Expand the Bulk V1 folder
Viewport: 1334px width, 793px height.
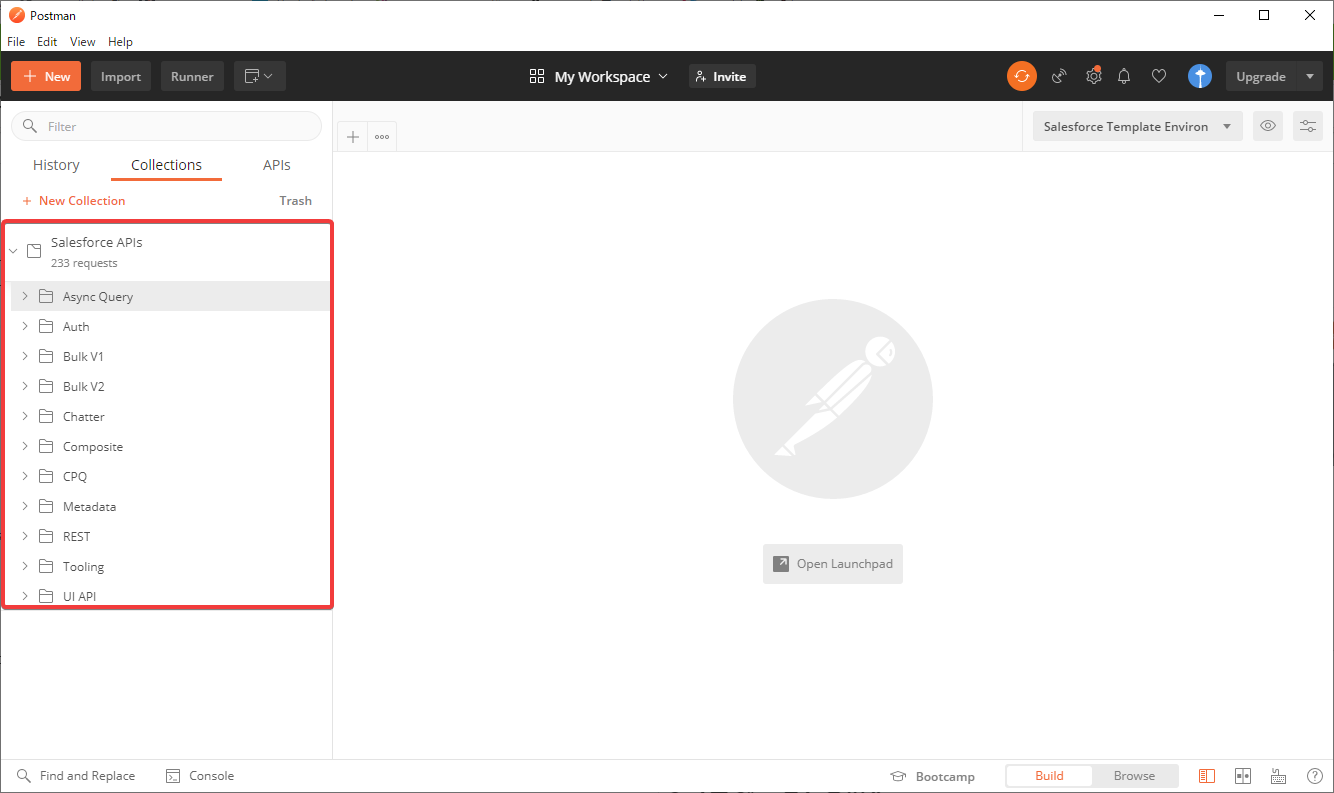click(25, 356)
